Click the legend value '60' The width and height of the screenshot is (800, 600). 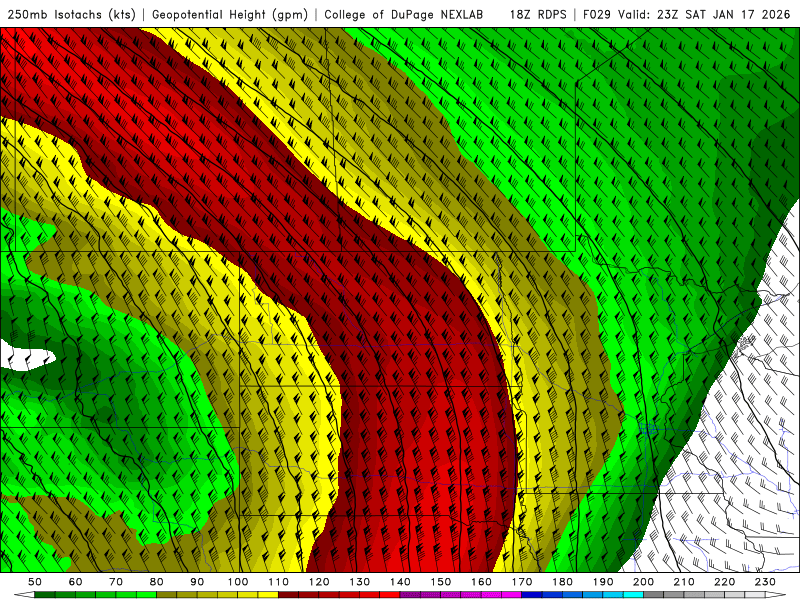pyautogui.click(x=76, y=582)
